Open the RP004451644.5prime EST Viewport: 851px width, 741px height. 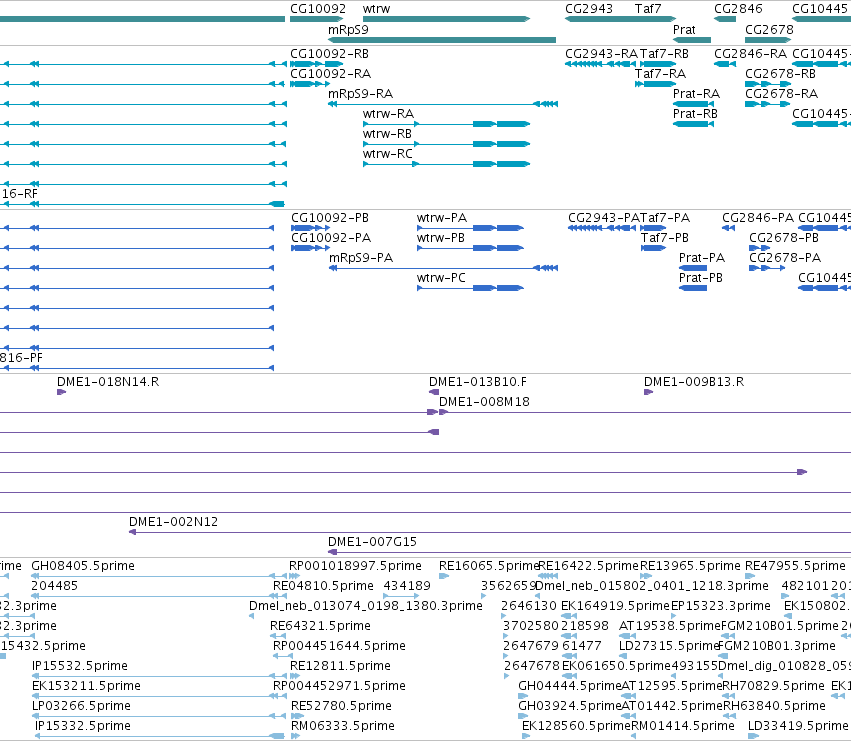[283, 656]
